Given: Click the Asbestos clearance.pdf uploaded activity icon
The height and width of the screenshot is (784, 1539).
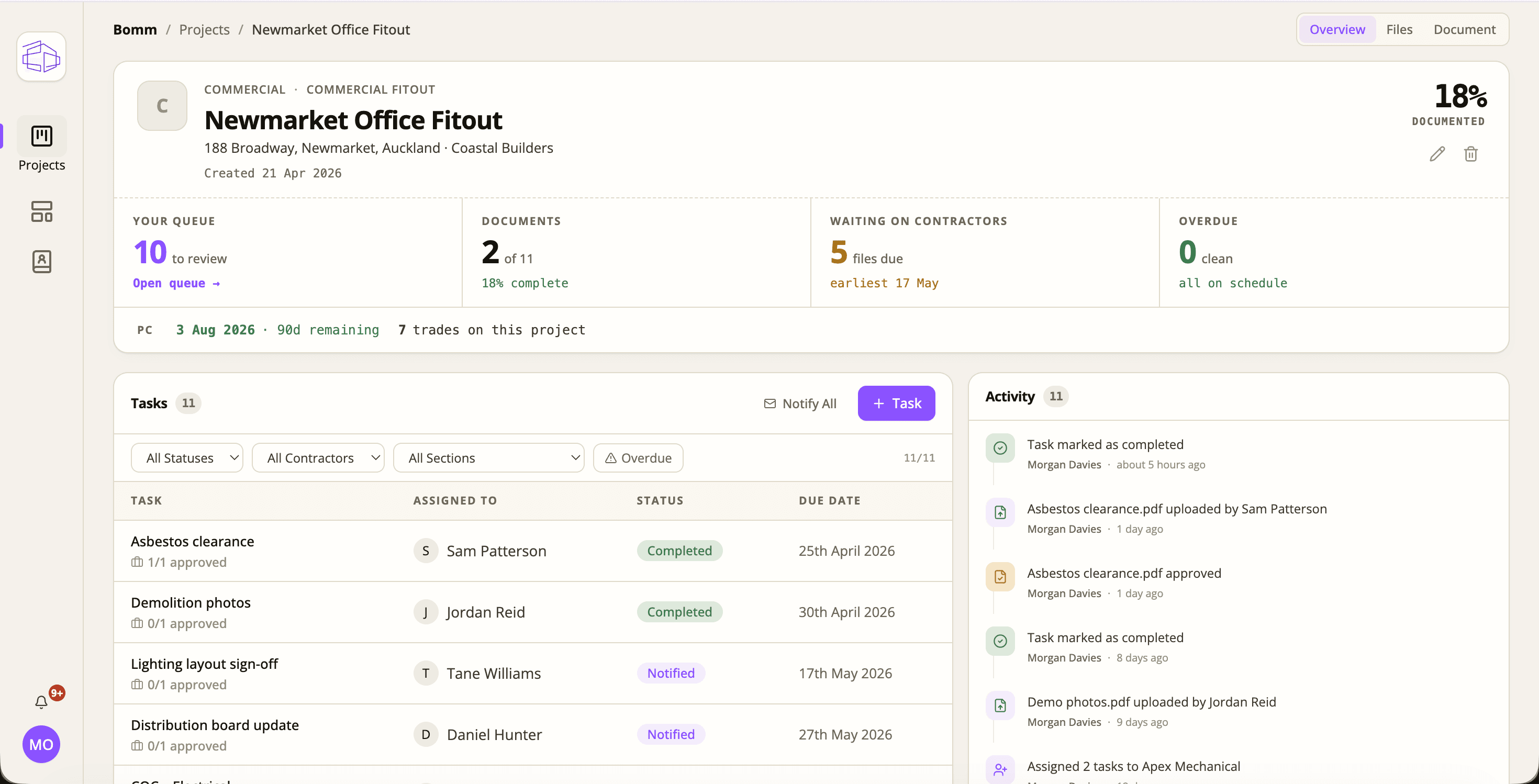Looking at the screenshot, I should pyautogui.click(x=1000, y=512).
